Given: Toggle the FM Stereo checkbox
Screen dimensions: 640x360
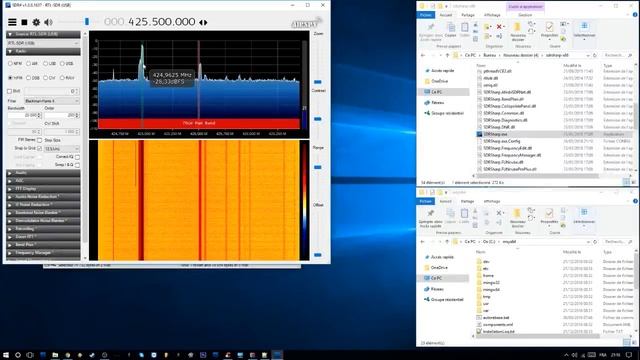Looking at the screenshot, I should (40, 140).
